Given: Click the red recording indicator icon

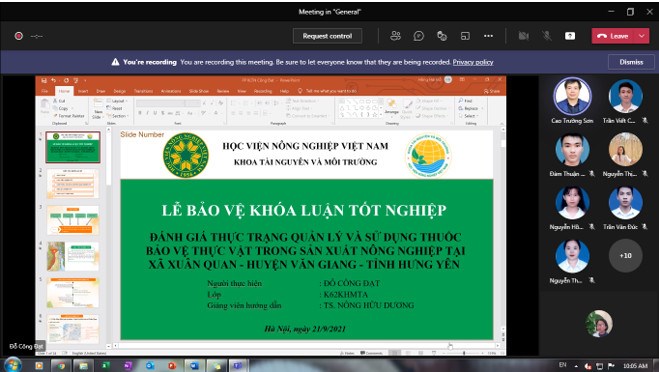Looking at the screenshot, I should (18, 36).
